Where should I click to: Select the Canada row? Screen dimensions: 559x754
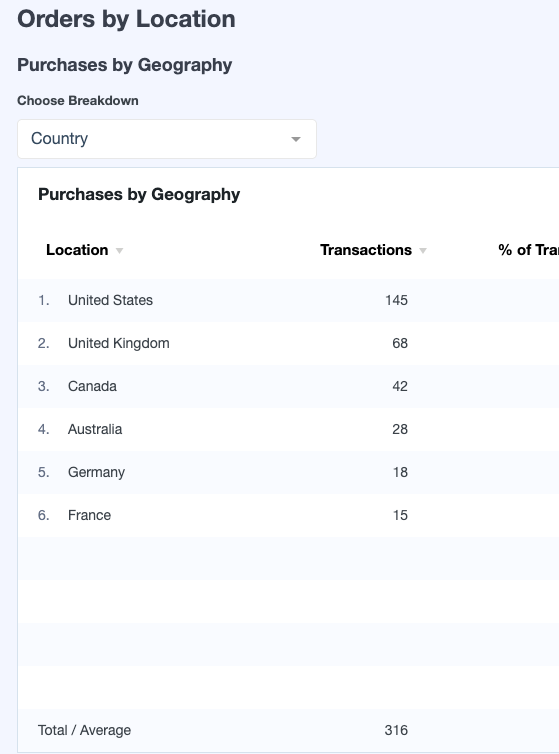coord(289,387)
